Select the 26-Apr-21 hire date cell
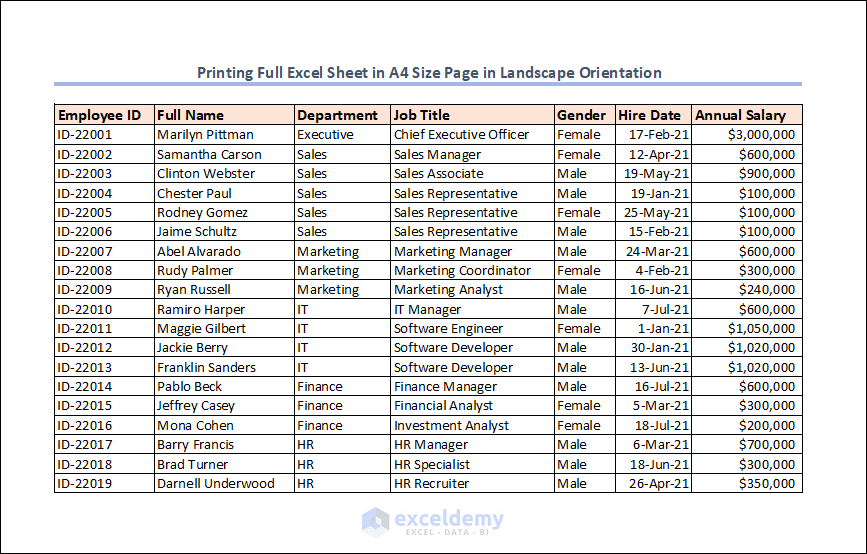 tap(653, 483)
